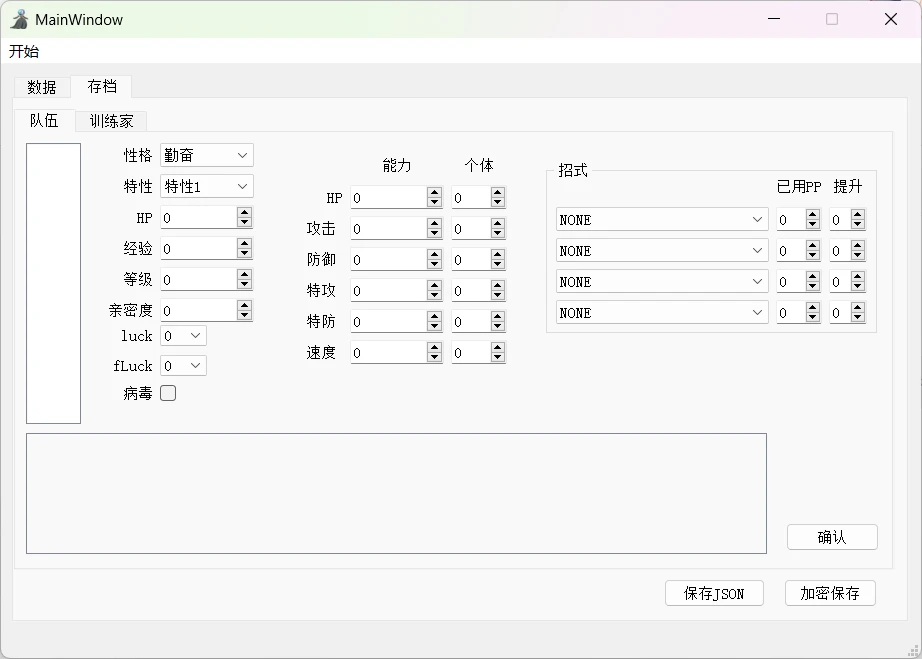Increase the 特攻 能力 value up arrow
Screen dimensions: 922x659
click(435, 285)
